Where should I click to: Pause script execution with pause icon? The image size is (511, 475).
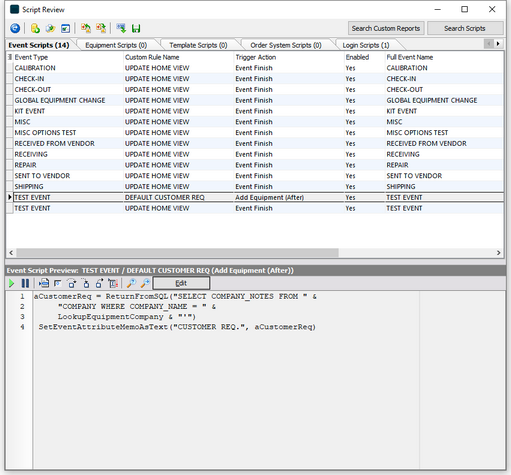(x=25, y=283)
